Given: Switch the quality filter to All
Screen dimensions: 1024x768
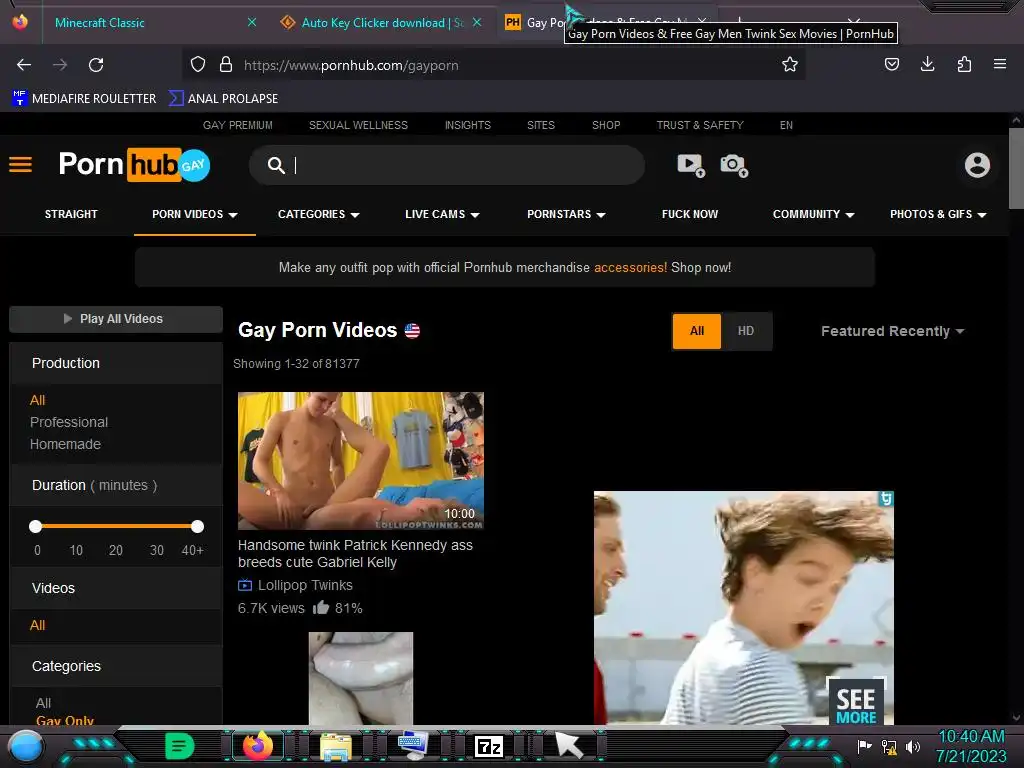Looking at the screenshot, I should [x=697, y=331].
